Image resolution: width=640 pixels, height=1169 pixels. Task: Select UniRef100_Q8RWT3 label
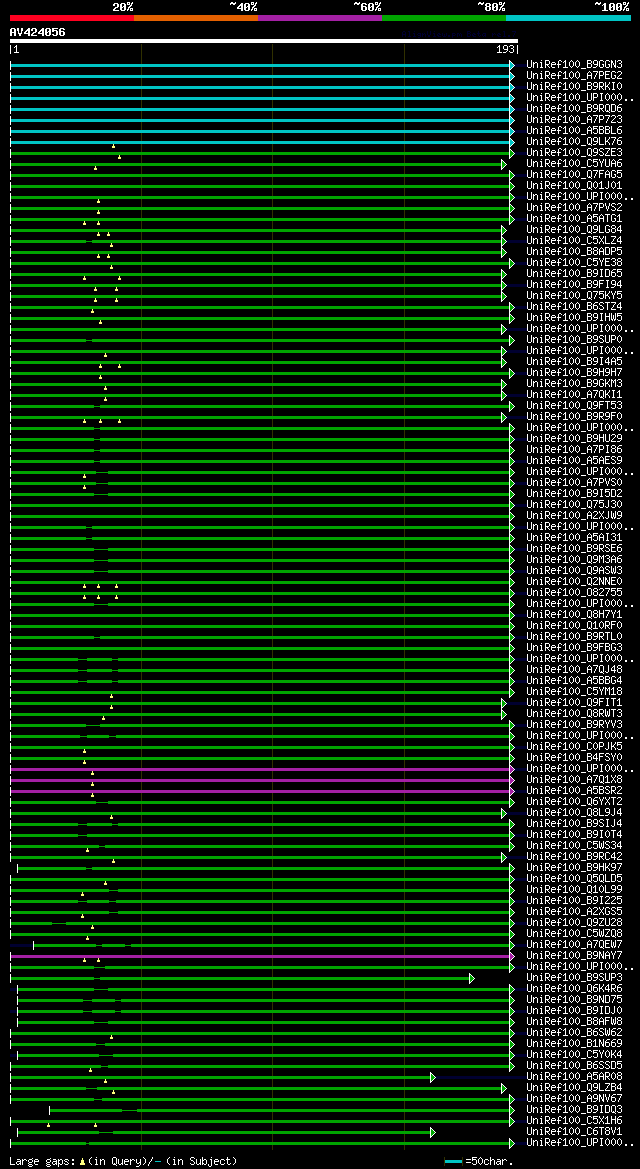coord(574,715)
